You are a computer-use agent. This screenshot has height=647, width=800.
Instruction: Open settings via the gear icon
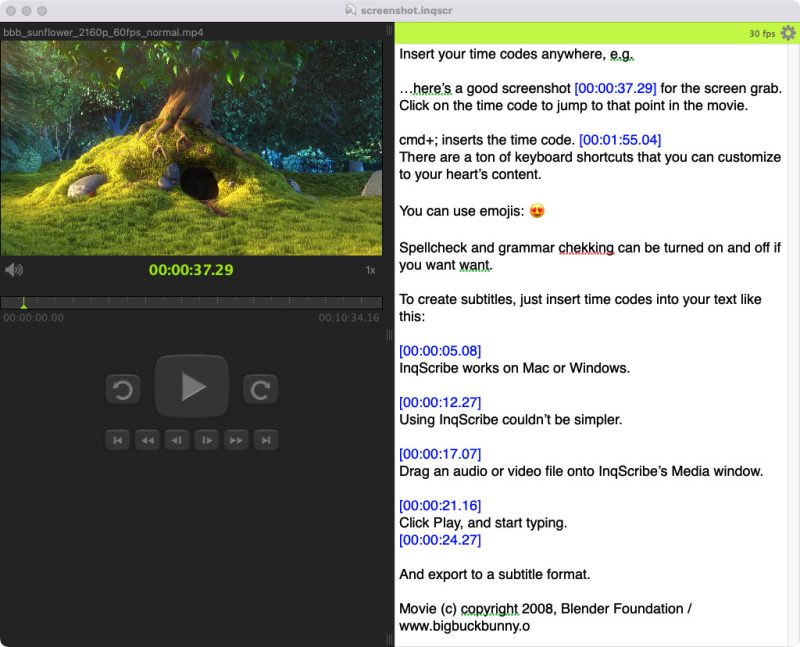787,32
